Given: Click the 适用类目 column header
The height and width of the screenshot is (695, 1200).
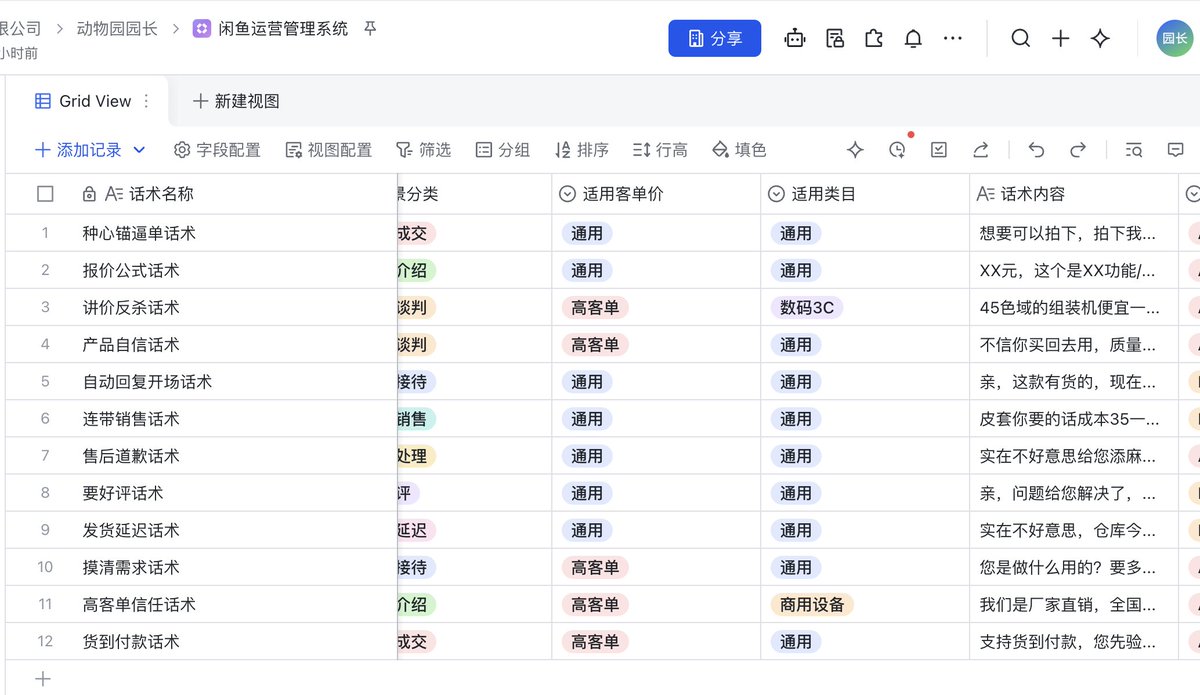Looking at the screenshot, I should pyautogui.click(x=865, y=194).
